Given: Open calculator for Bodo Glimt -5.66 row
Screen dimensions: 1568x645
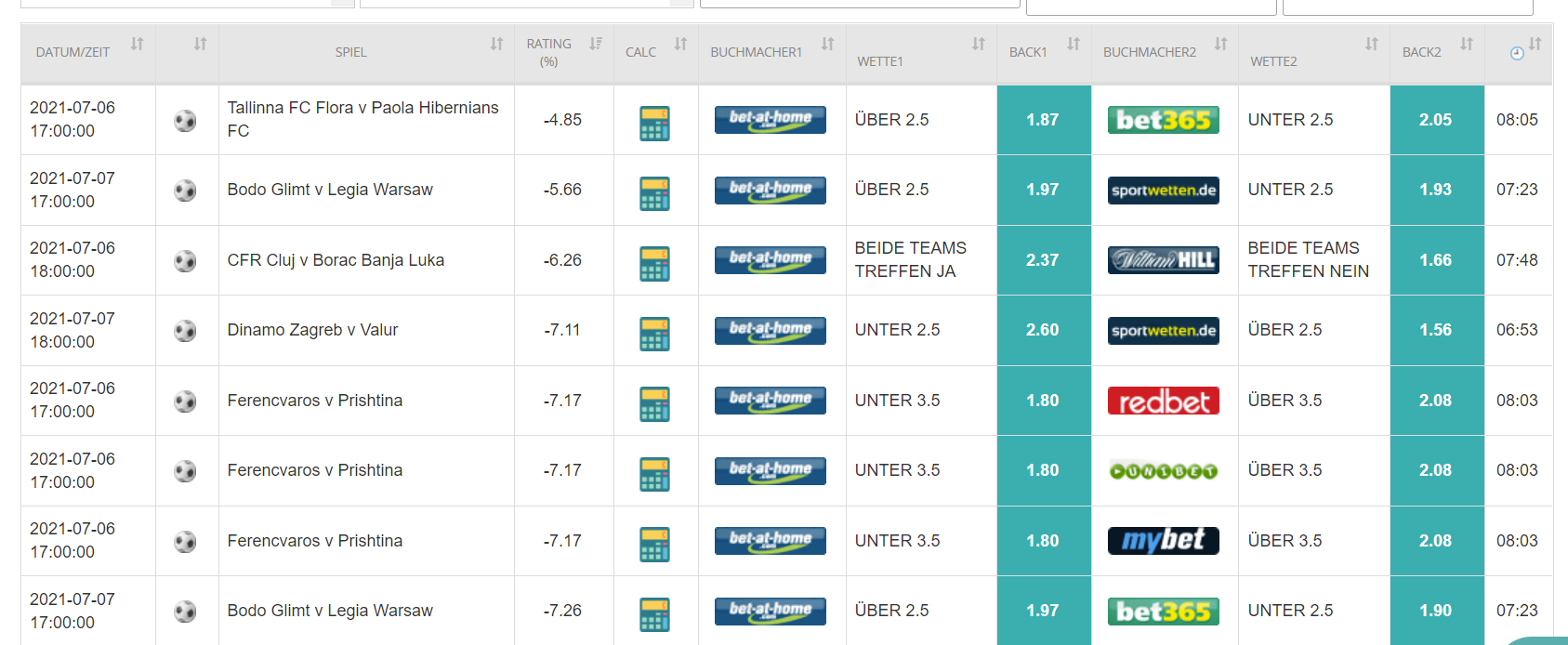Looking at the screenshot, I should point(654,193).
